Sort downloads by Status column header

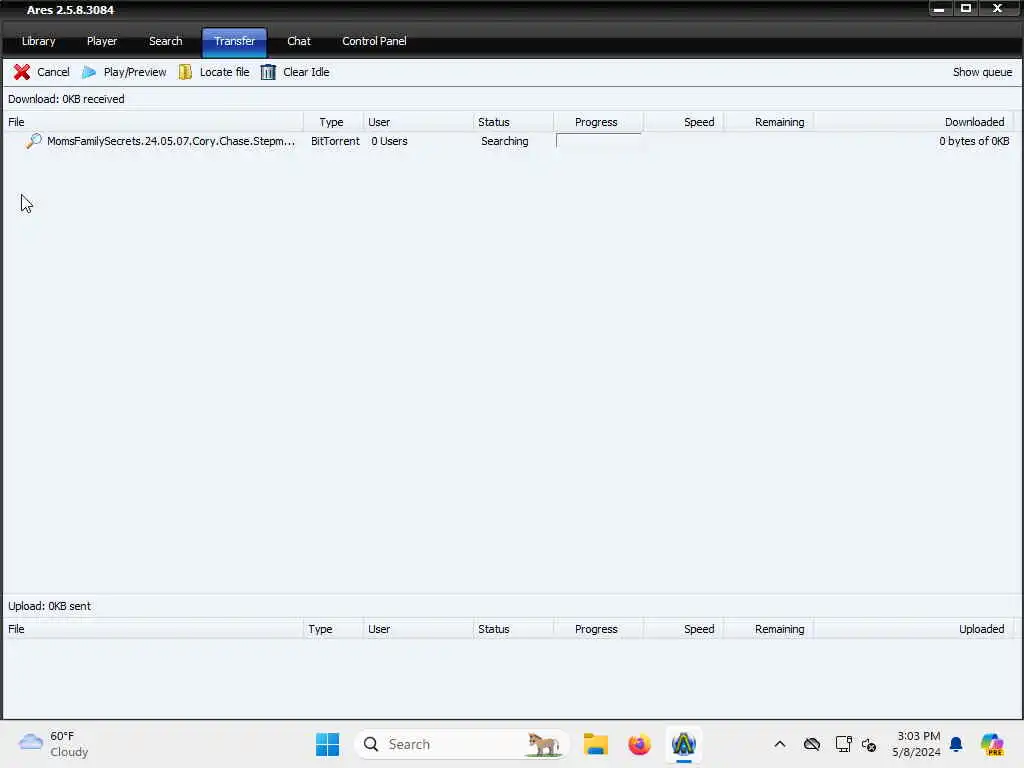pos(513,122)
